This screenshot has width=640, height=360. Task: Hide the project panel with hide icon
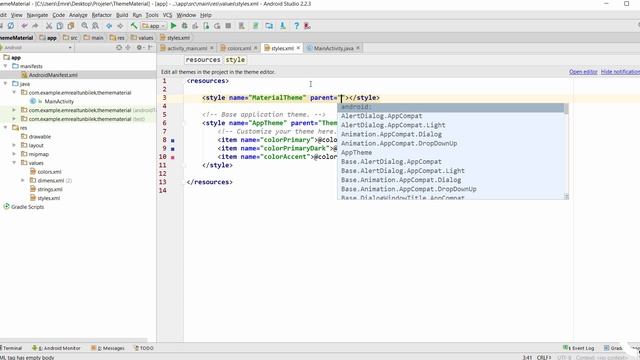tap(150, 47)
